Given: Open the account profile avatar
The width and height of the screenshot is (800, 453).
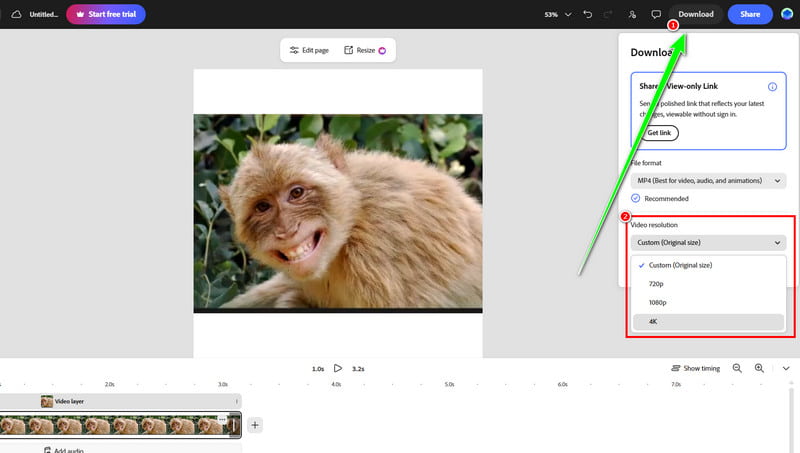Looking at the screenshot, I should (787, 14).
